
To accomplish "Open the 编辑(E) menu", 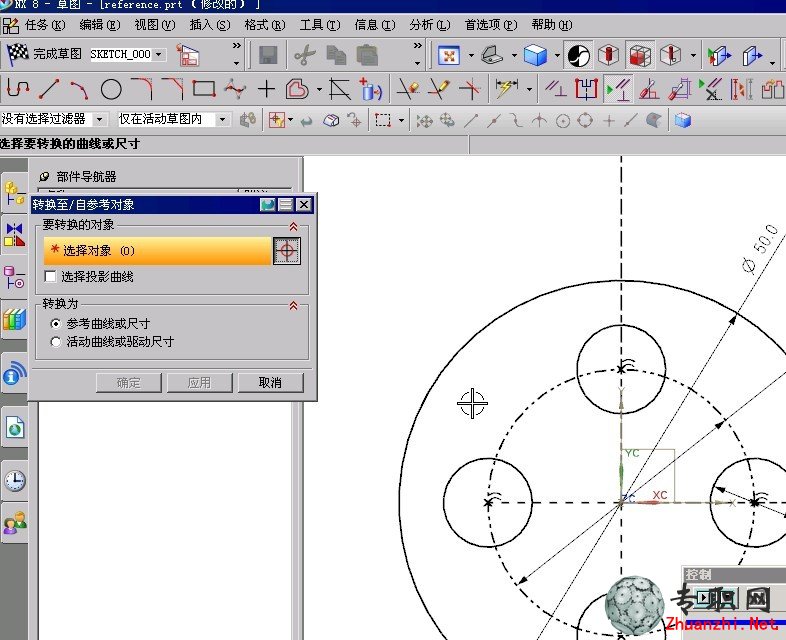I will tap(100, 25).
